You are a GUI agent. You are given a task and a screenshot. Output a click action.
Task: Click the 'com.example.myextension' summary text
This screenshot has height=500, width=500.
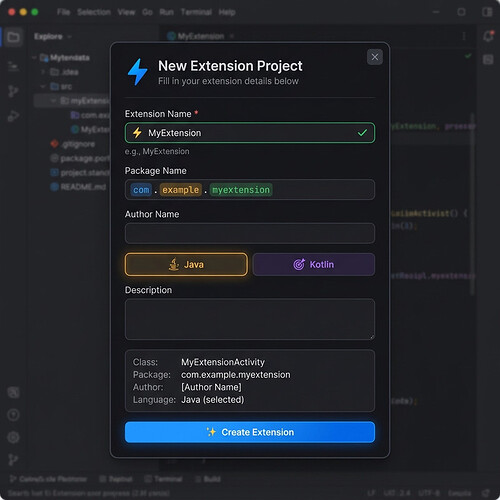coord(236,375)
